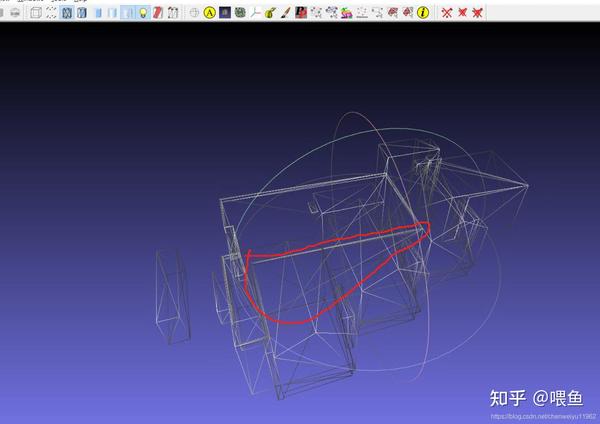Select the measuring tool icon
The width and height of the screenshot is (600, 424).
point(255,13)
